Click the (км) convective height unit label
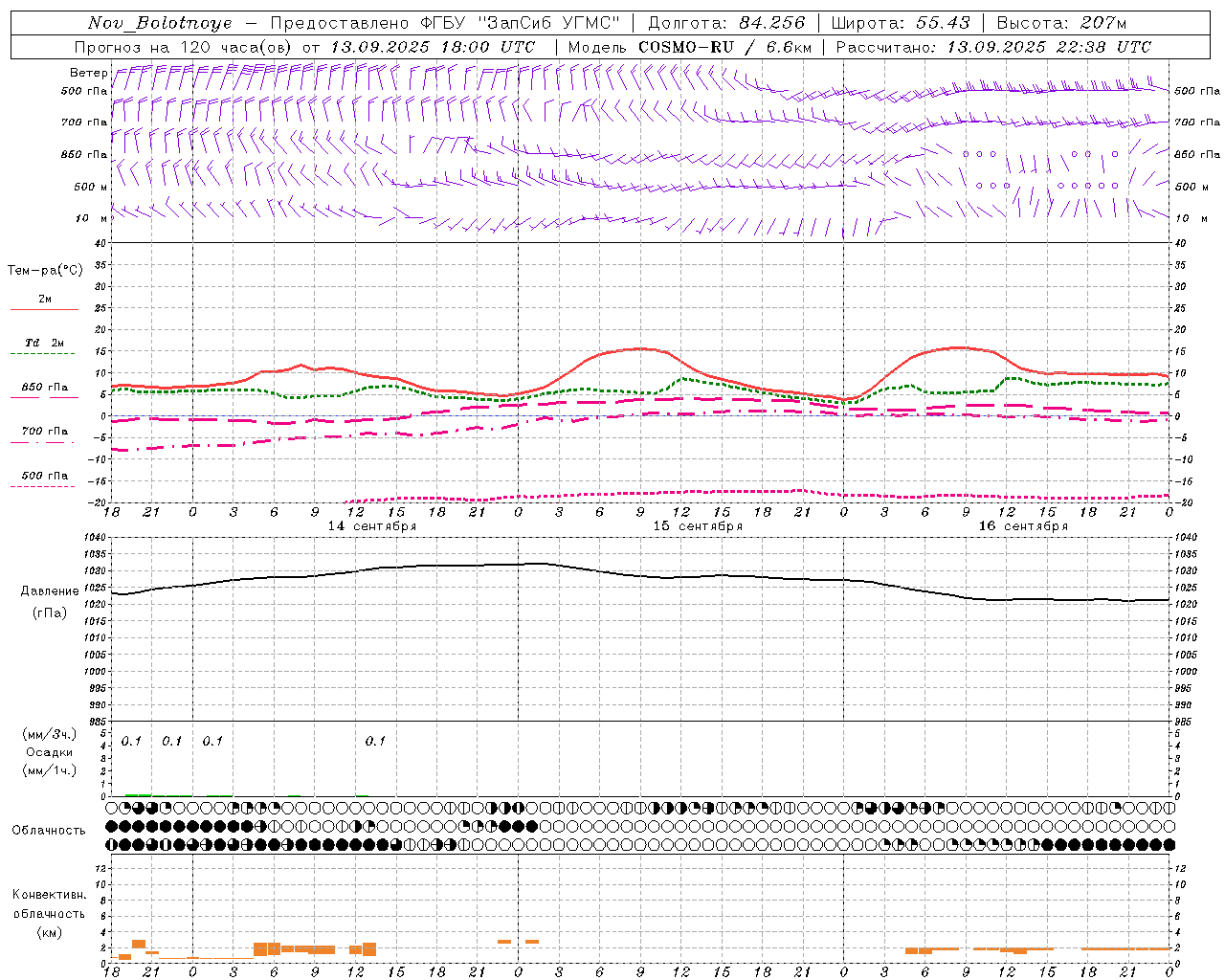This screenshot has height=980, width=1225. [49, 932]
